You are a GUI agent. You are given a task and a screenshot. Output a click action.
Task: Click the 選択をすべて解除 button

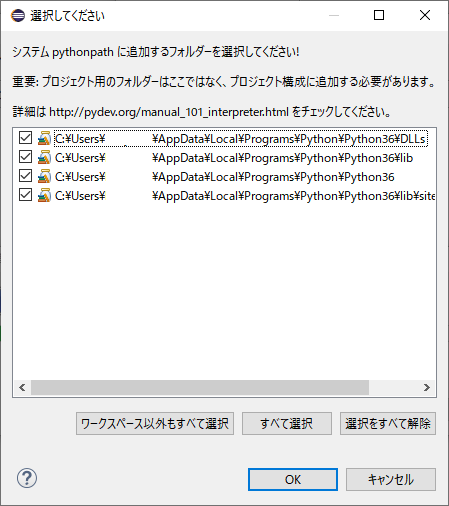click(388, 424)
